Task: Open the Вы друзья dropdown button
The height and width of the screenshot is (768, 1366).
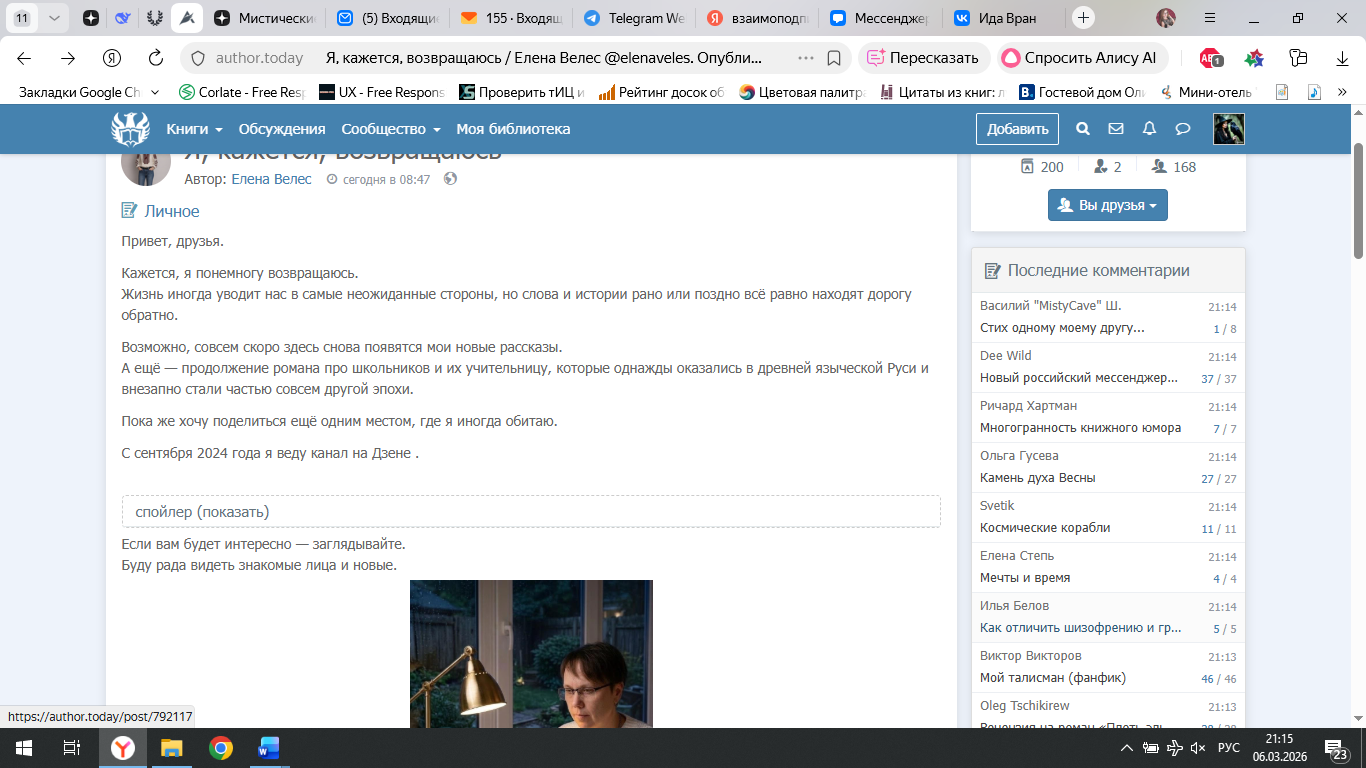Action: click(x=1107, y=205)
